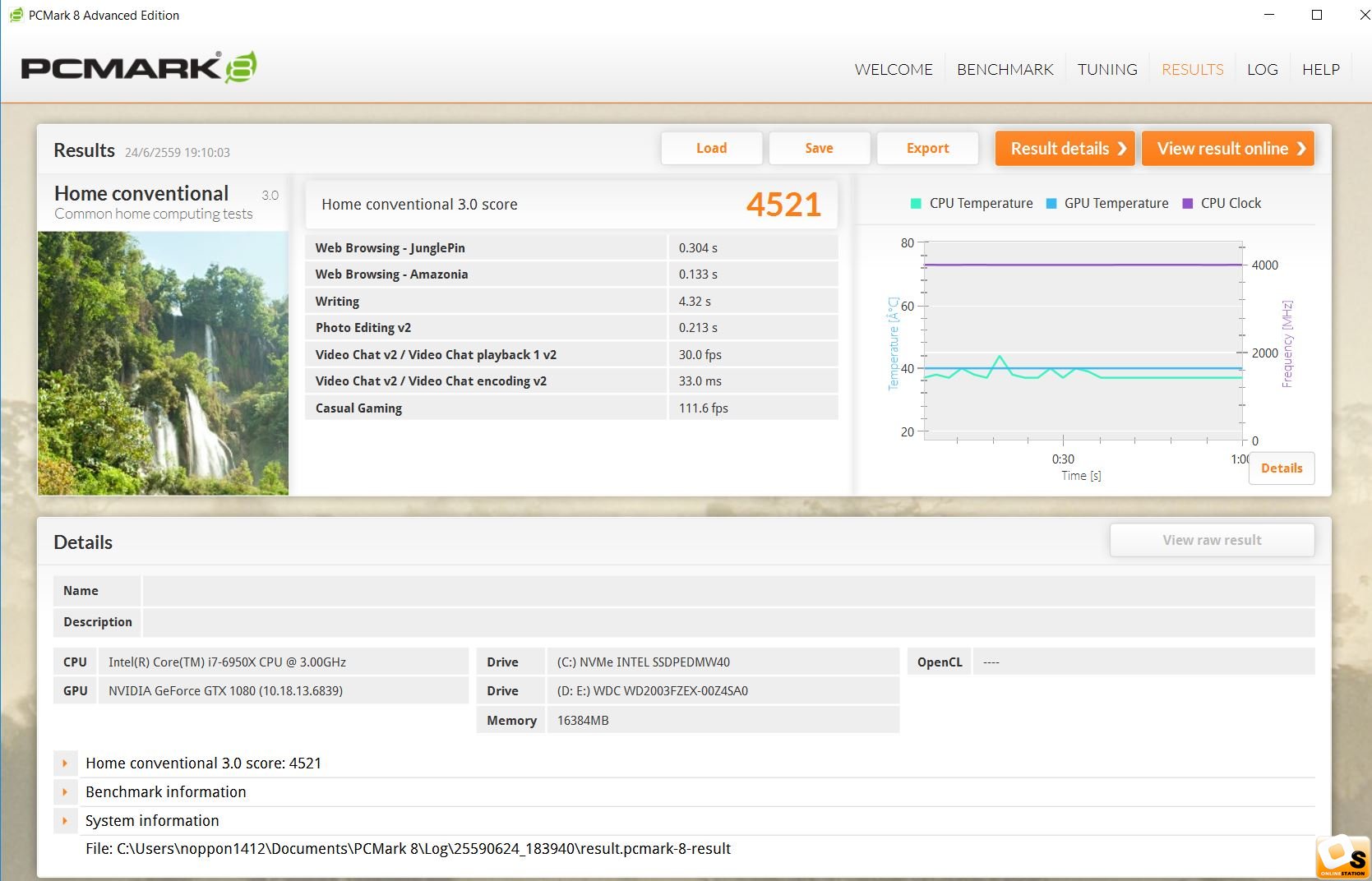Open the LOG tab
The height and width of the screenshot is (881, 1372).
(x=1262, y=69)
